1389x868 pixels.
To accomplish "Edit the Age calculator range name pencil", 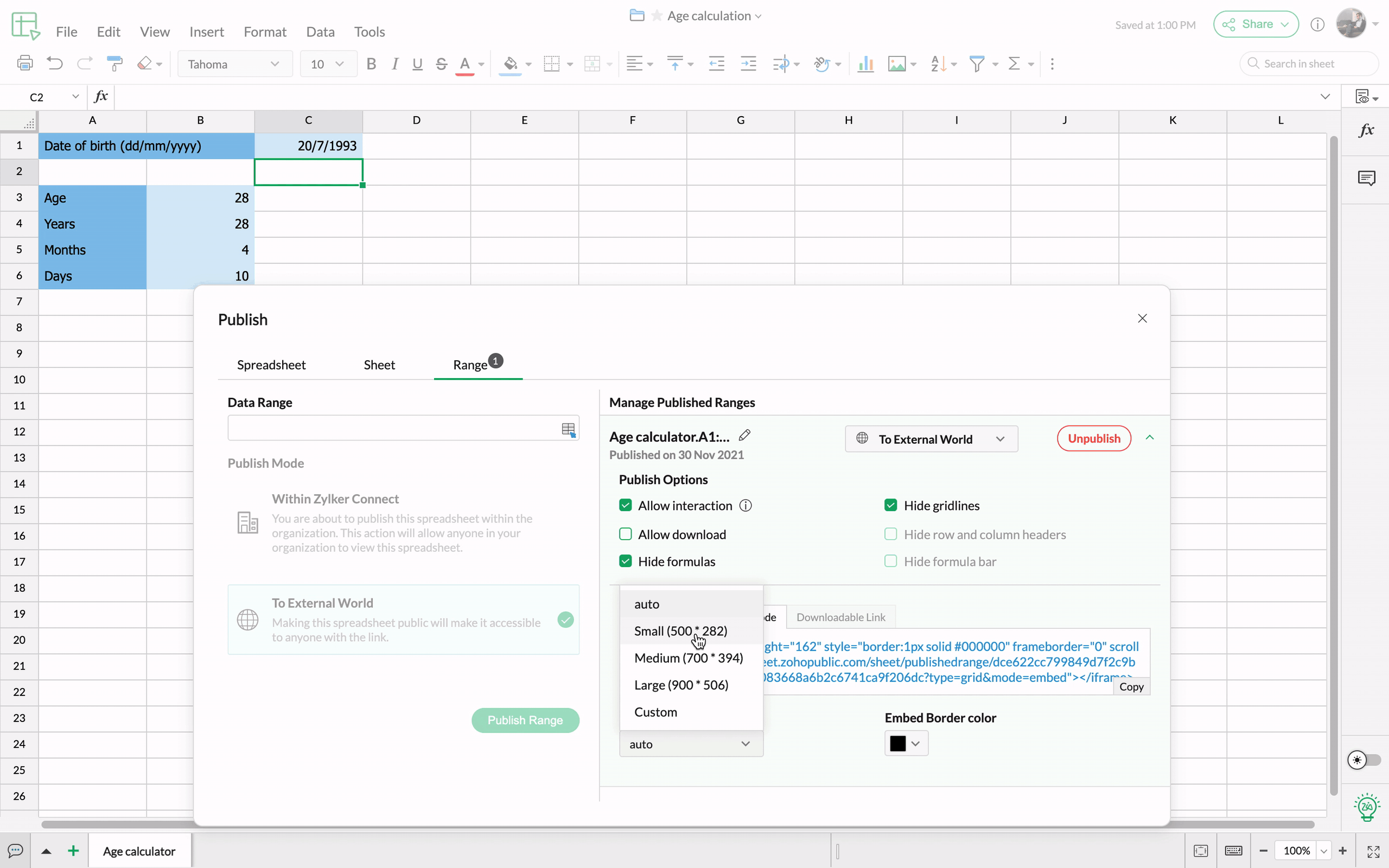I will pyautogui.click(x=744, y=436).
